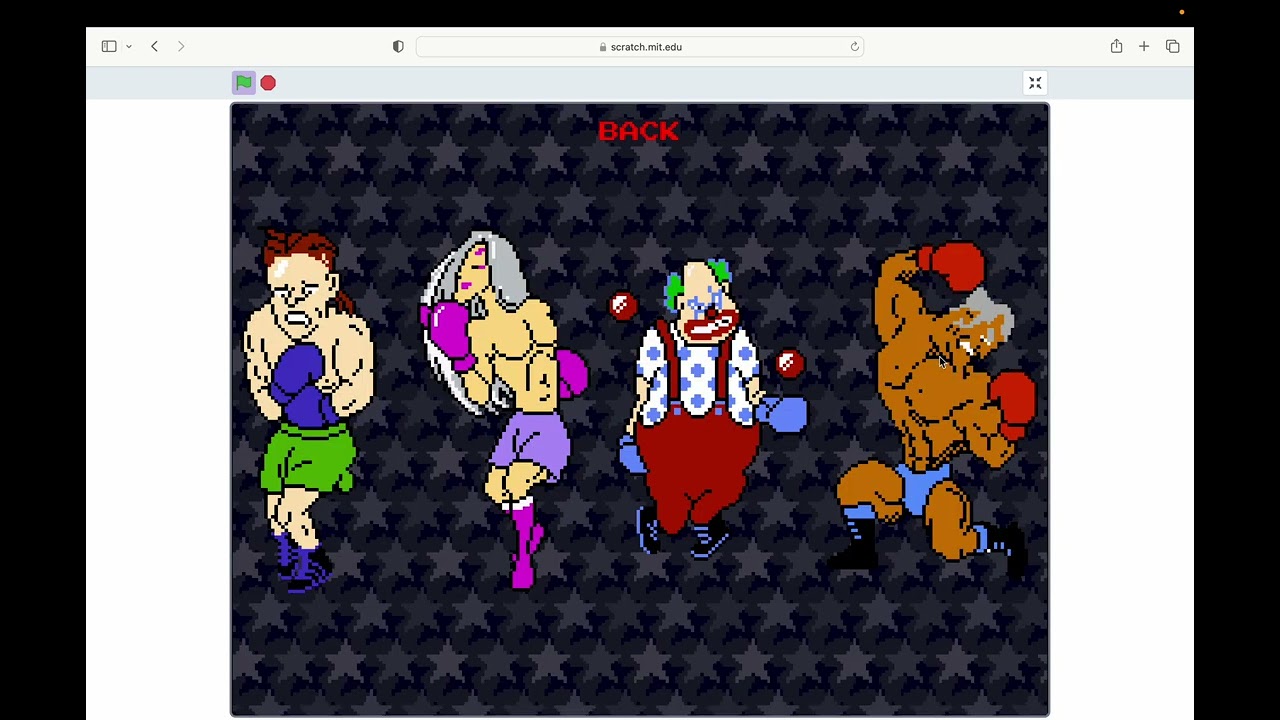
Task: Open the Share menu icon
Action: 1116,46
